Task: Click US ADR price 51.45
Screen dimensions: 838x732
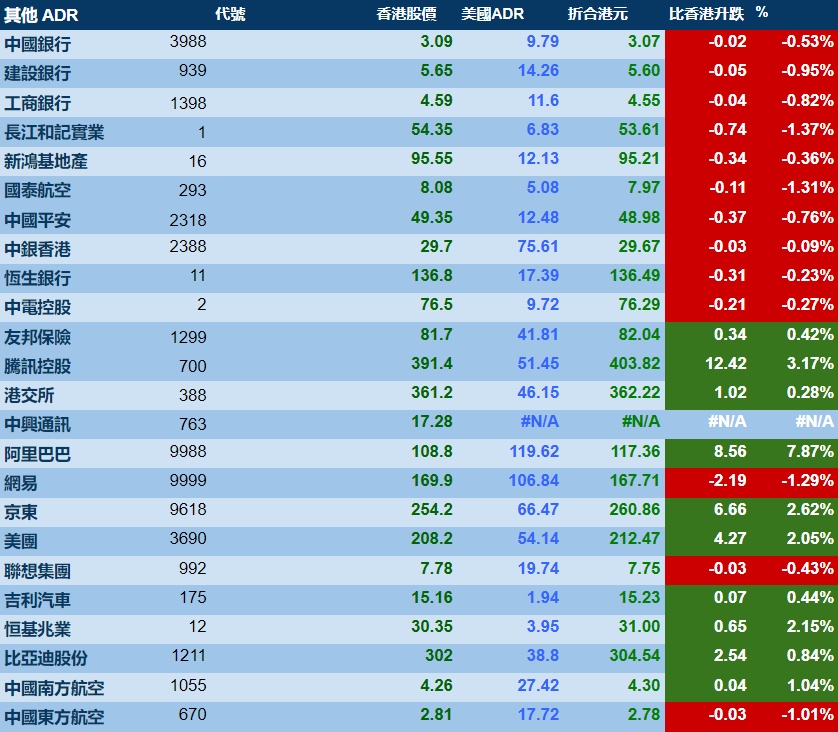Action: [538, 363]
